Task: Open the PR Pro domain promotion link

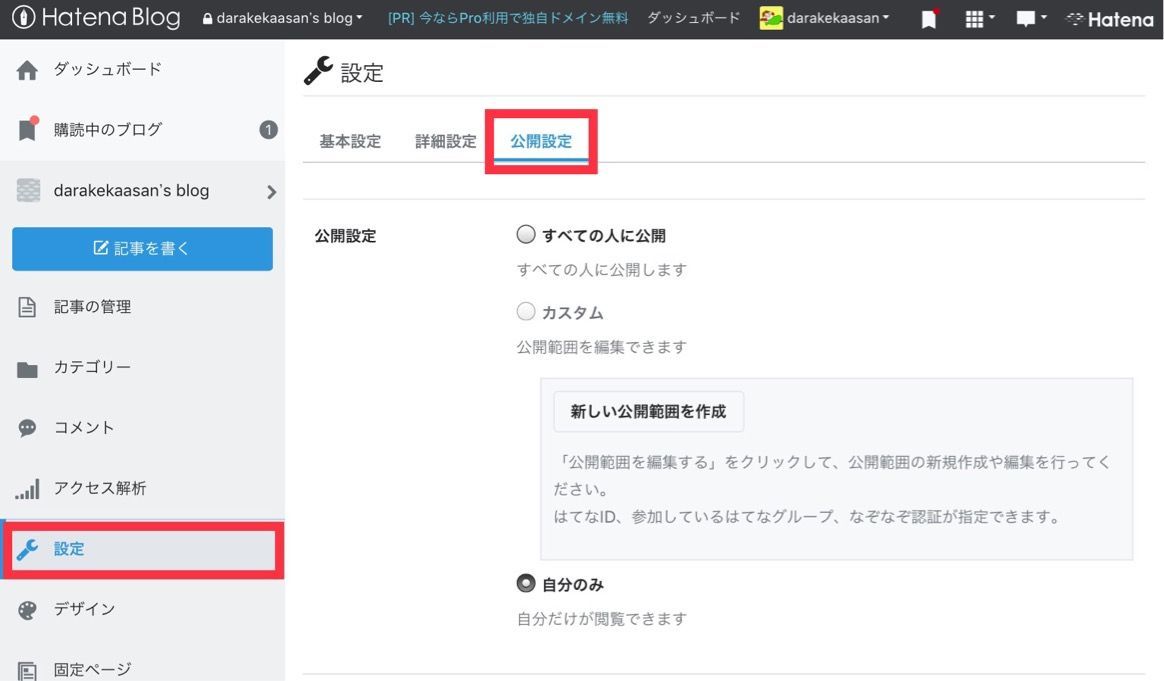Action: (508, 18)
